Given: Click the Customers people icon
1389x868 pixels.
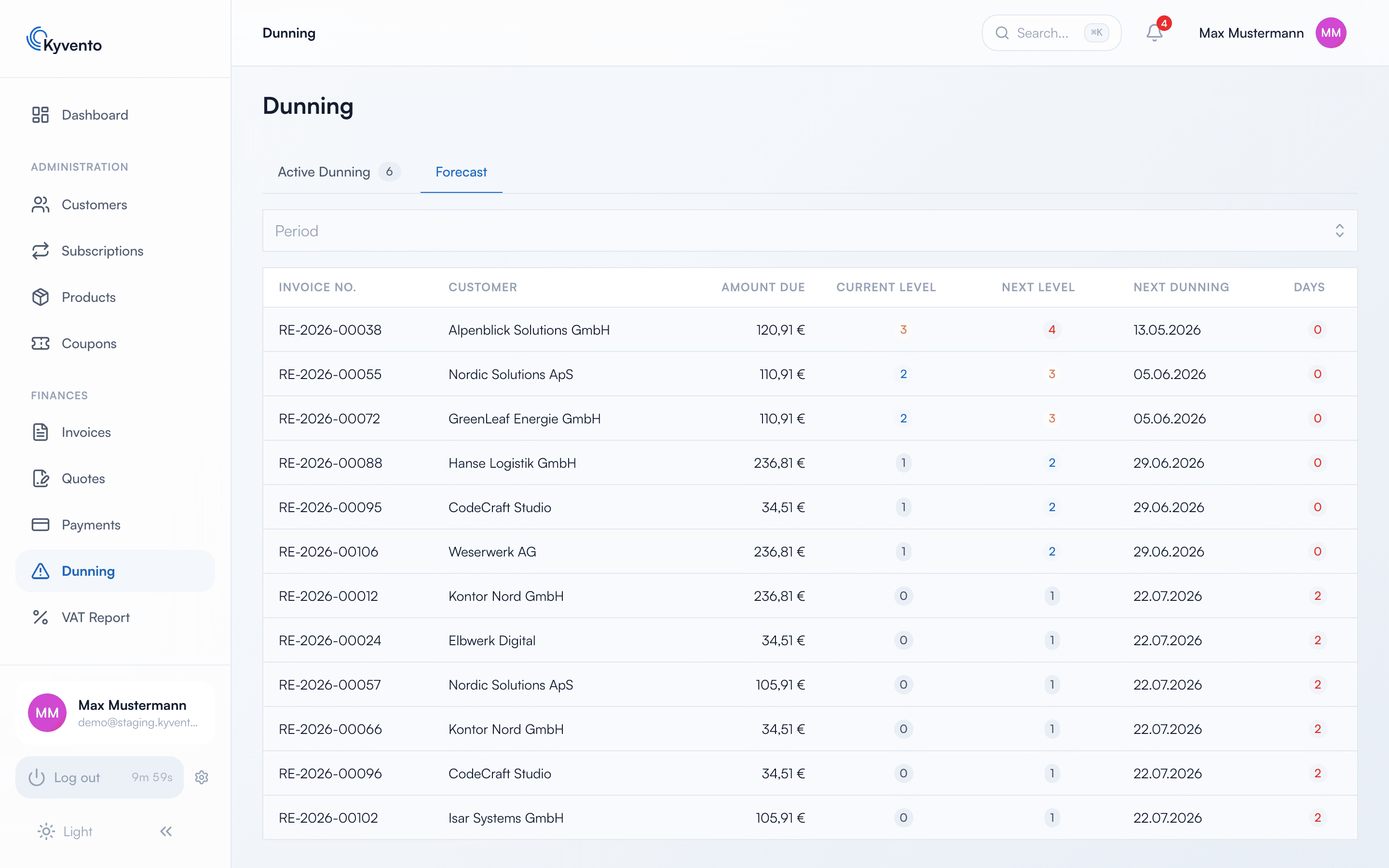Looking at the screenshot, I should click(40, 205).
